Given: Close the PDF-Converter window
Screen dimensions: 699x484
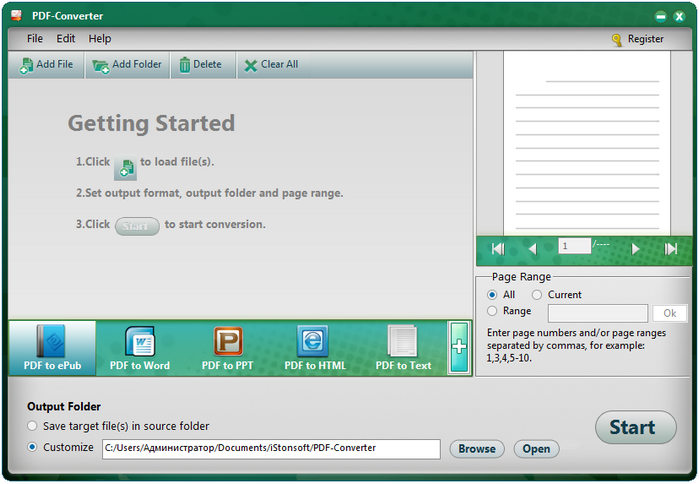Looking at the screenshot, I should 679,17.
